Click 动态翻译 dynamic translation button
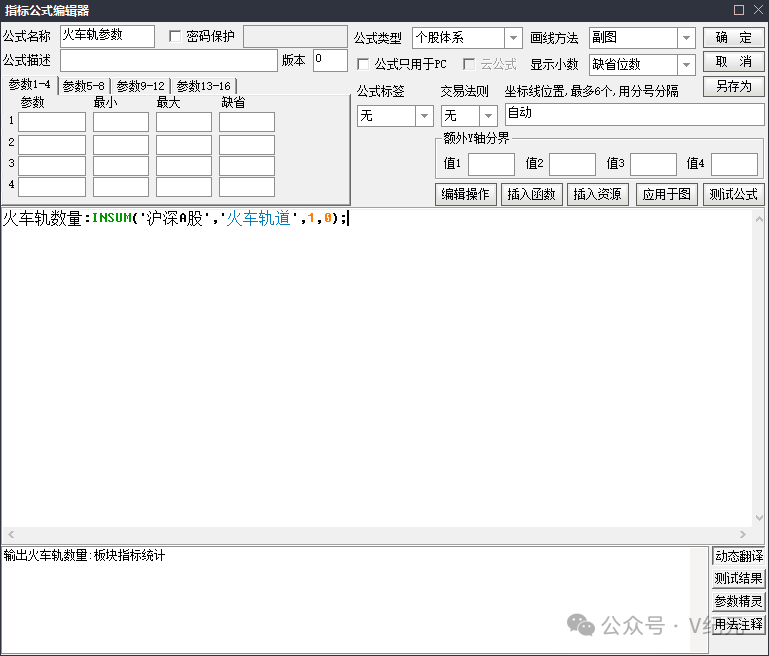This screenshot has width=769, height=656. pos(738,556)
